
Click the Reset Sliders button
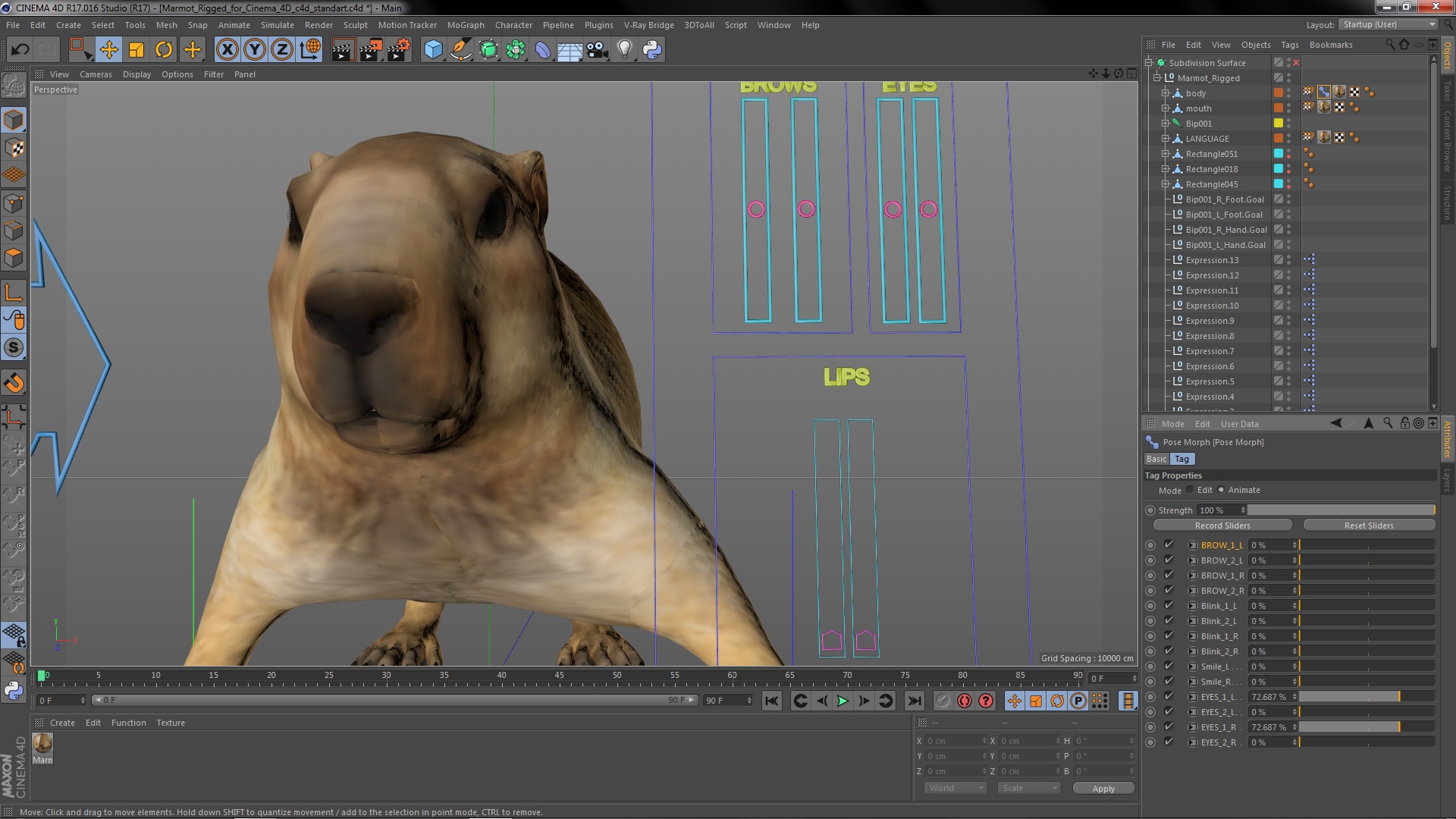[1368, 526]
